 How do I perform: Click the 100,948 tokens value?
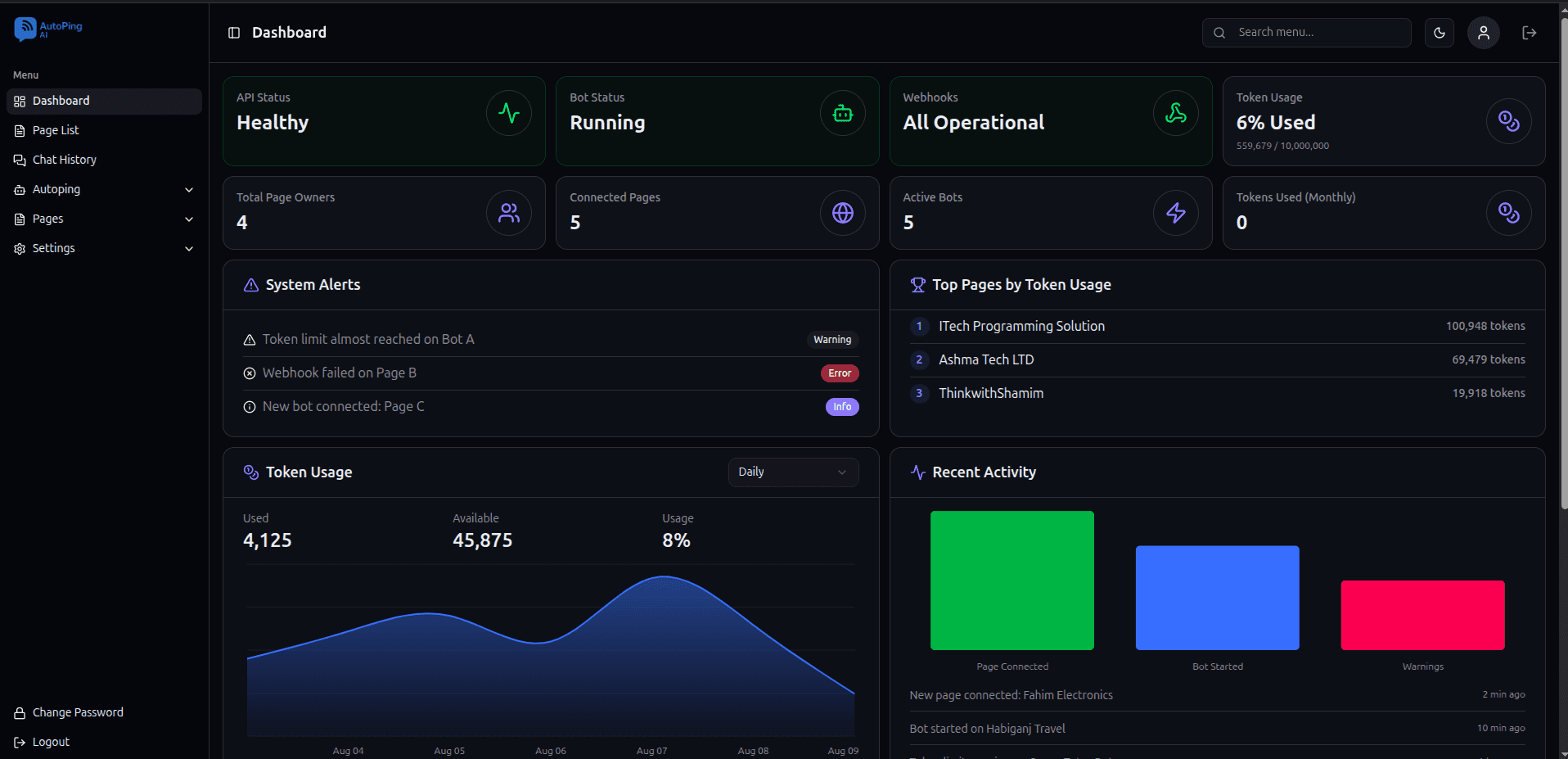[1485, 326]
